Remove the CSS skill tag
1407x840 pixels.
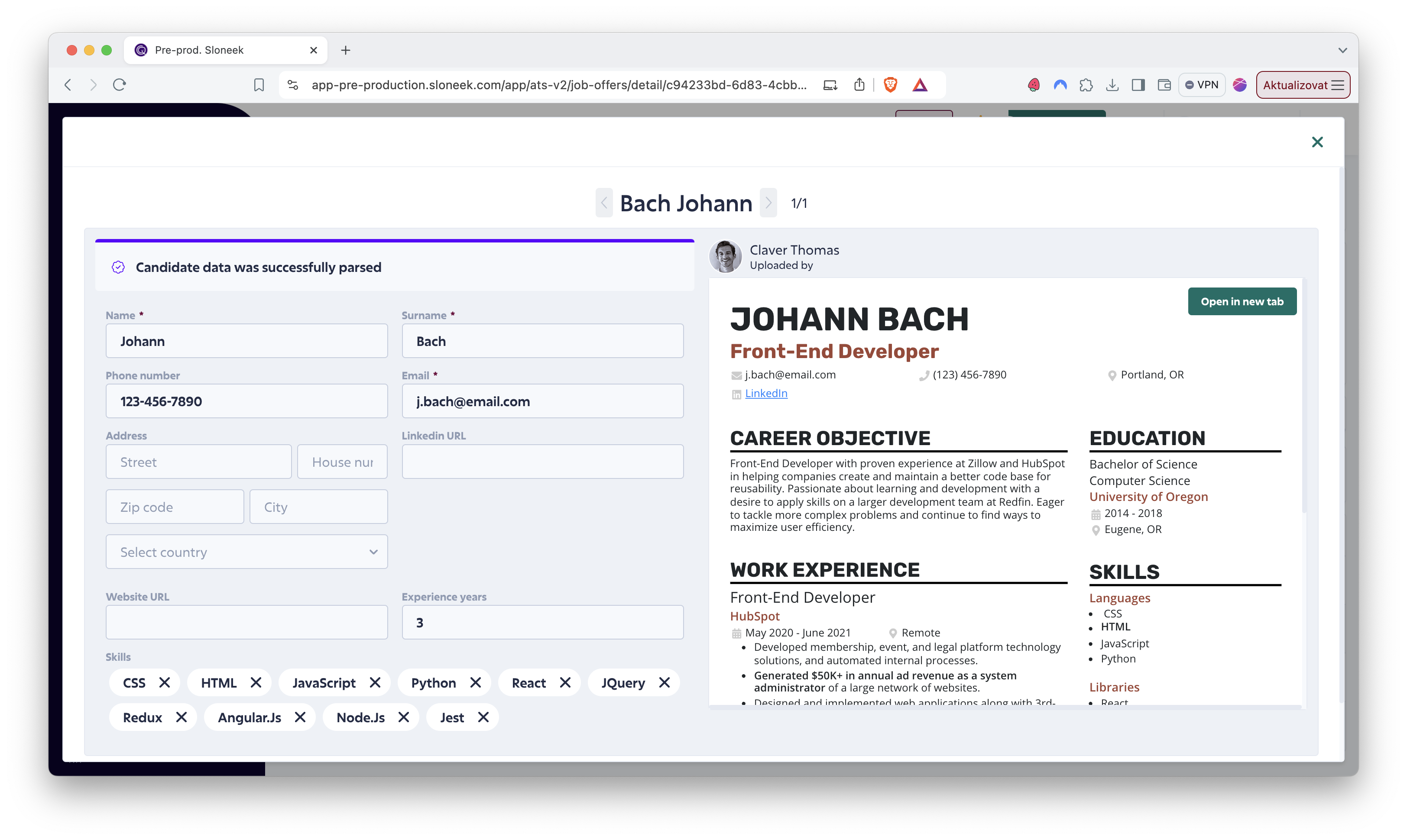(x=164, y=683)
